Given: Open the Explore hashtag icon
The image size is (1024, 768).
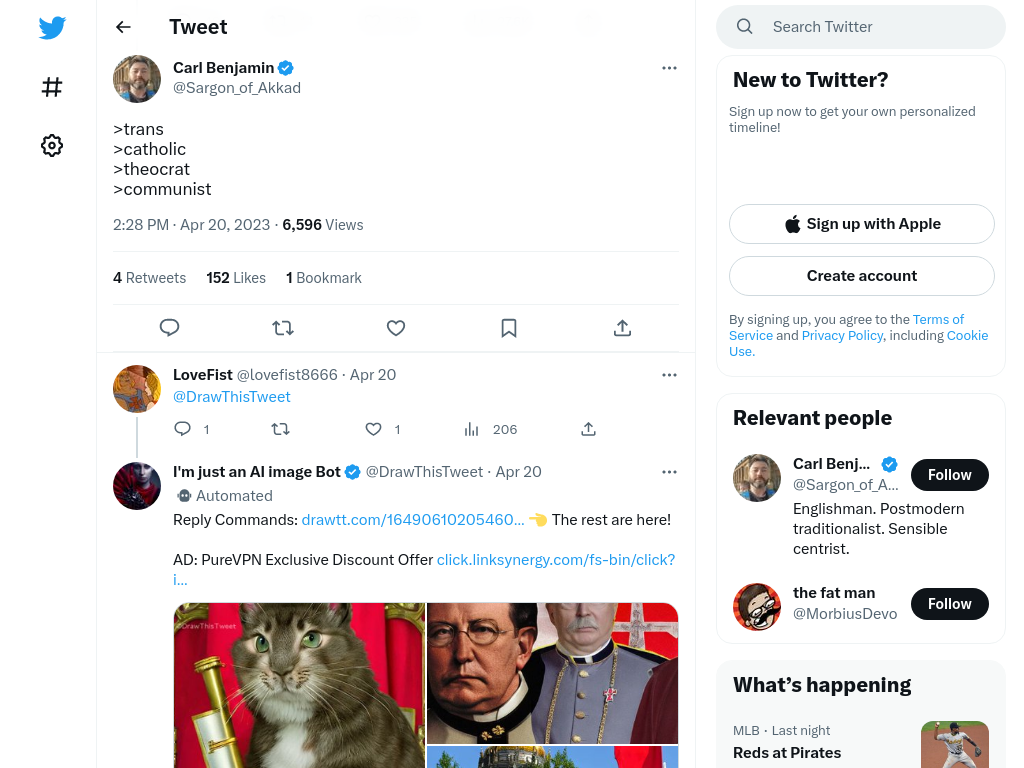Looking at the screenshot, I should point(52,87).
